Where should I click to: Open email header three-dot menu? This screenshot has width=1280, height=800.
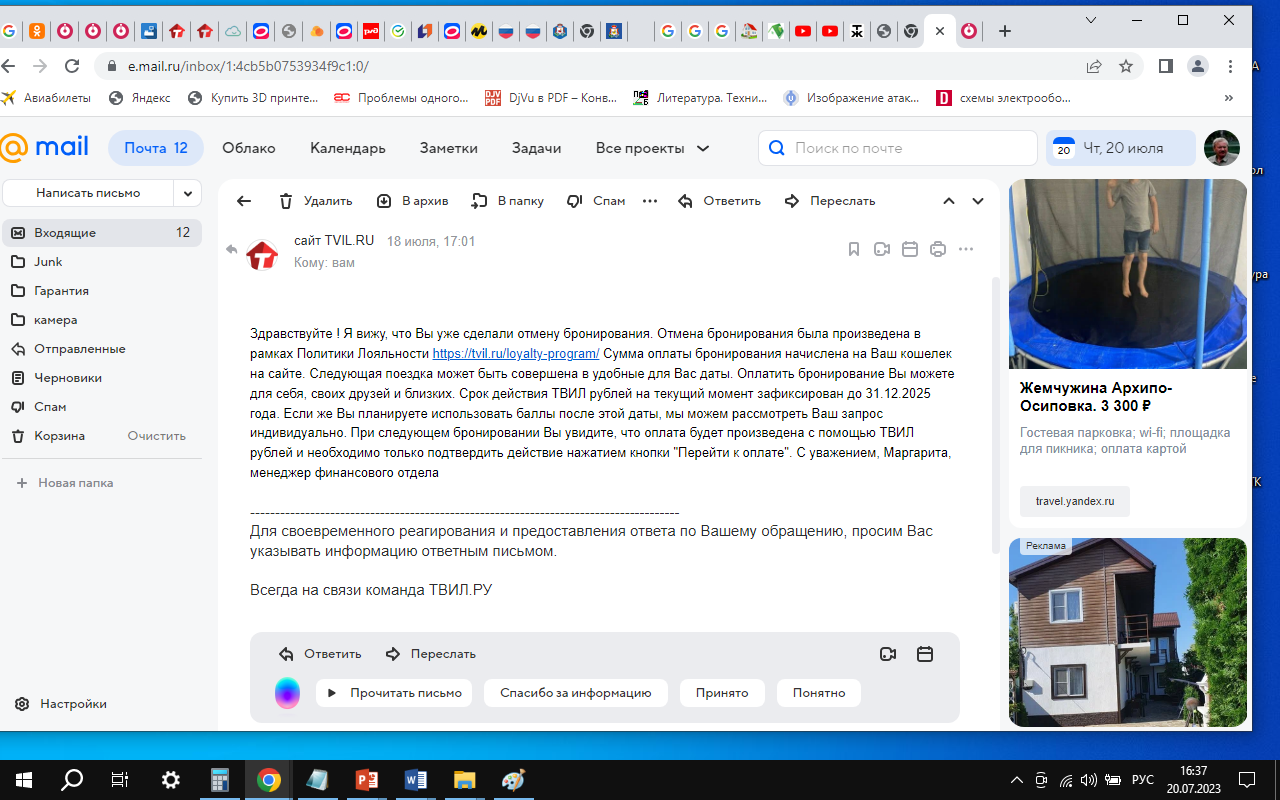(x=966, y=249)
